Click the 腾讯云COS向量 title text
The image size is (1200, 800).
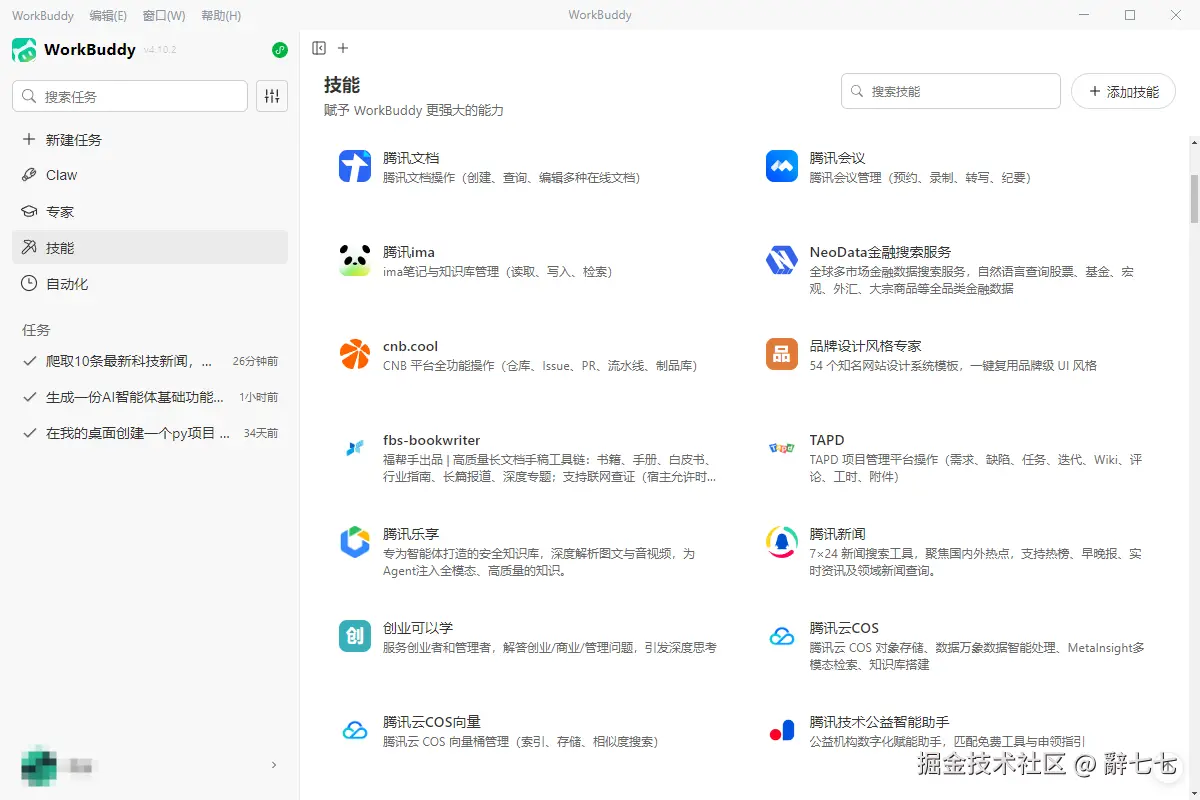click(432, 722)
